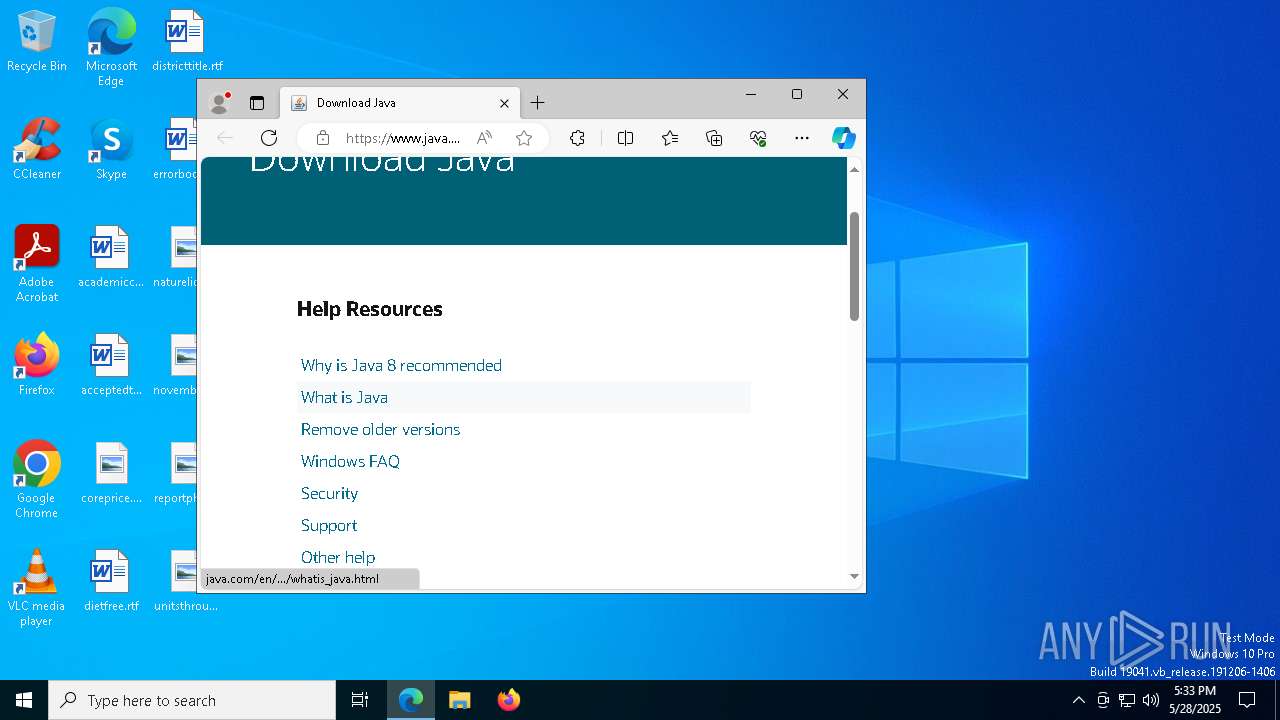Open Firefox from taskbar
This screenshot has height=720, width=1280.
tap(509, 700)
